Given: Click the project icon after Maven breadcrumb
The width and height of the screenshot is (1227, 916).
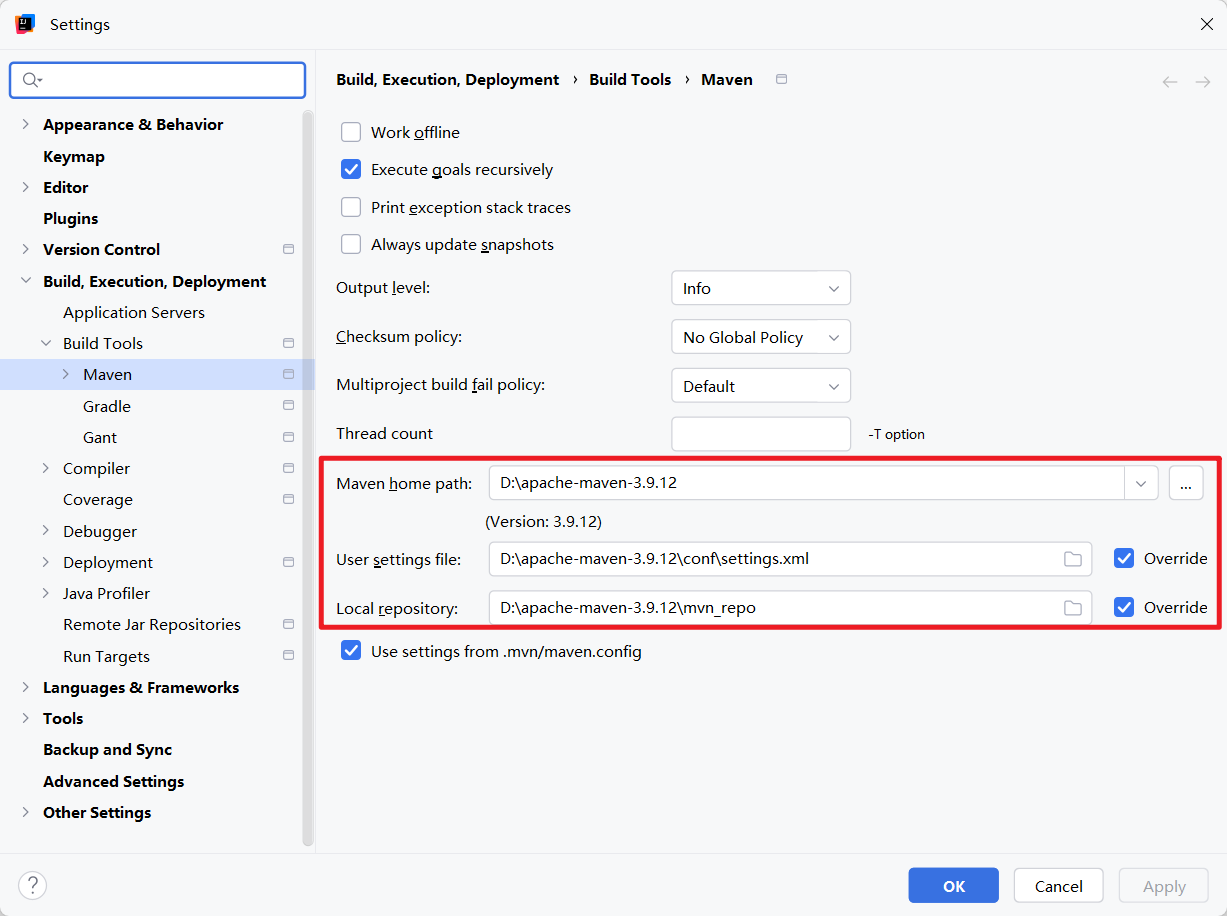Looking at the screenshot, I should pyautogui.click(x=782, y=79).
